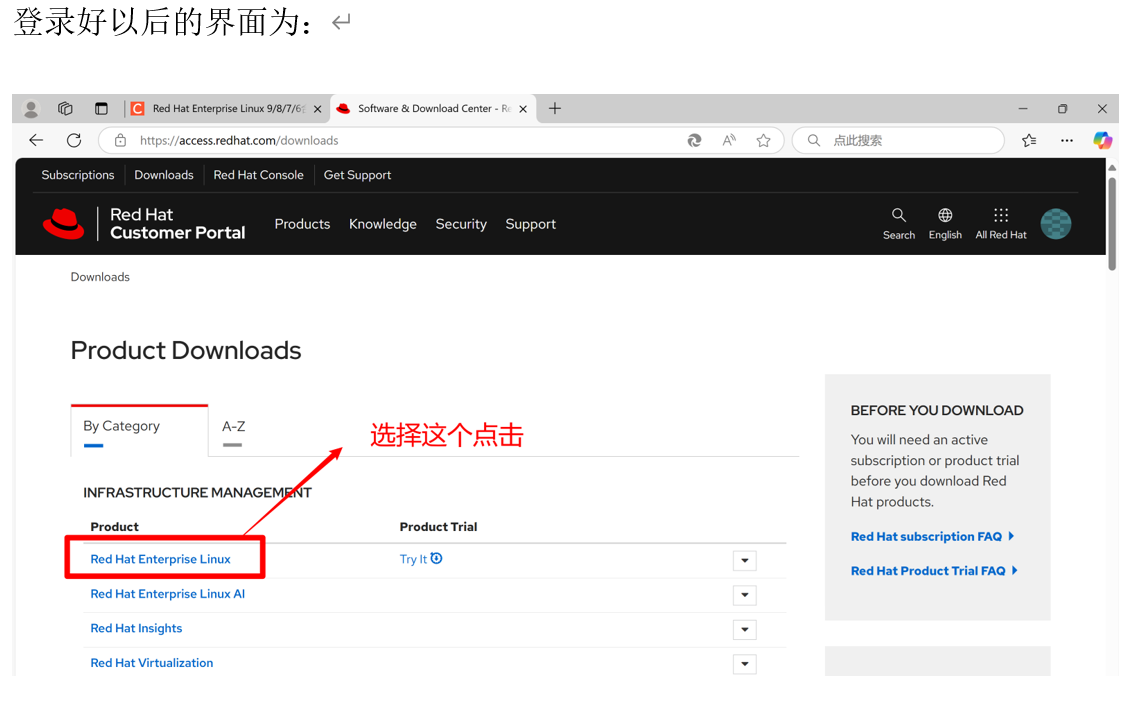Click the page vertical scrollbar thumb
This screenshot has width=1125, height=724.
pyautogui.click(x=1112, y=222)
